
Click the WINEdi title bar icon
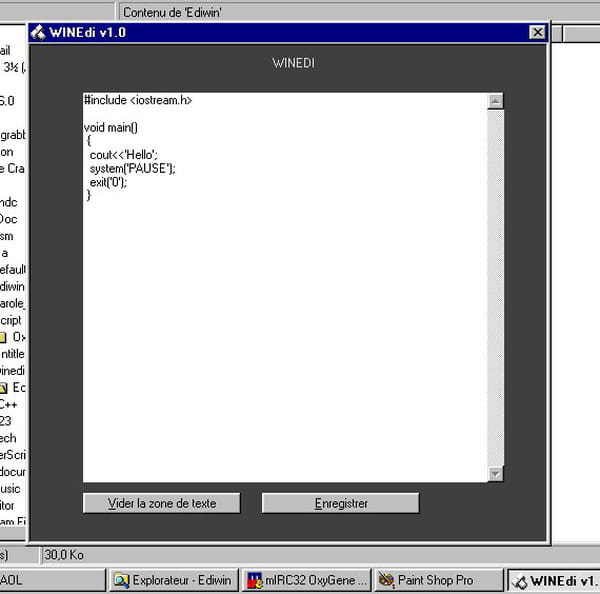tap(38, 33)
